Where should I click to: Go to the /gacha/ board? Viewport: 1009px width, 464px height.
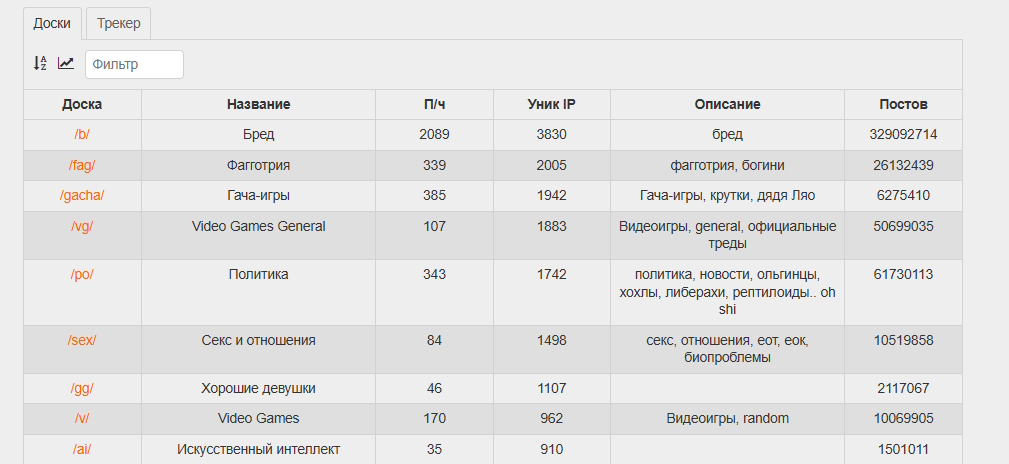coord(82,196)
